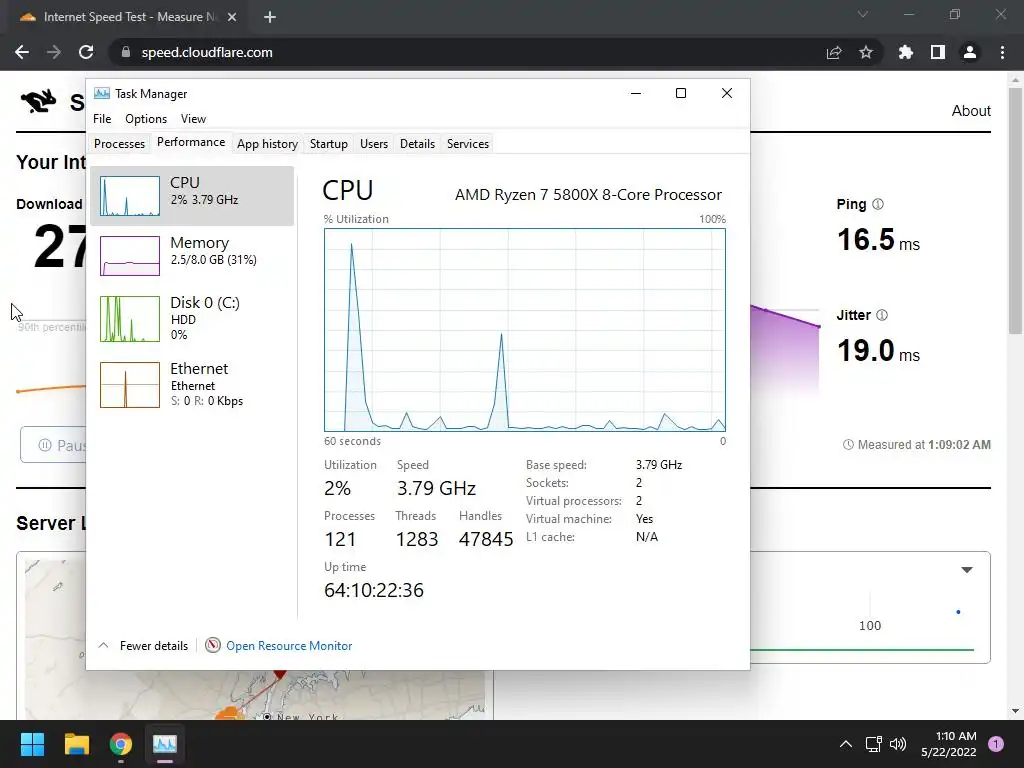Click the Pause button on speed test
1024x768 pixels.
pyautogui.click(x=53, y=445)
